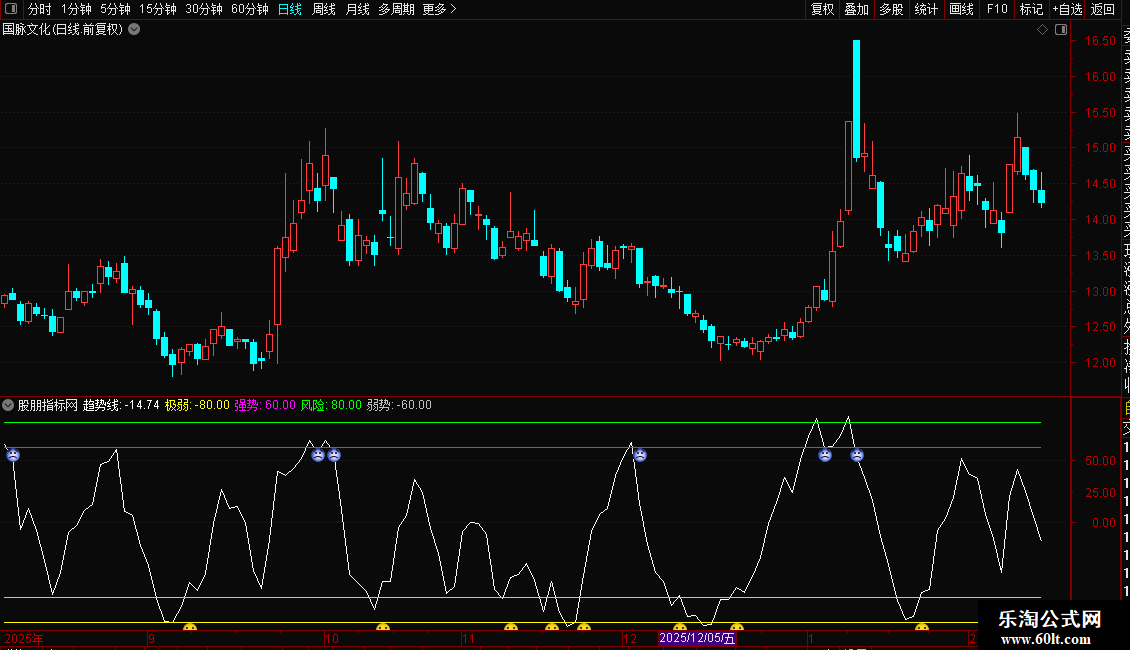
Task: Click the first yellow smiley marker after September
Action: 189,628
